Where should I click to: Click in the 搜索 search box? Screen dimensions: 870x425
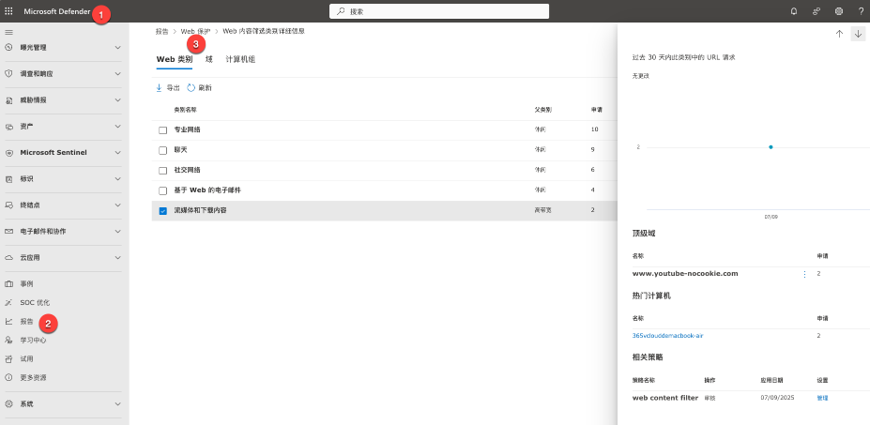pyautogui.click(x=439, y=11)
